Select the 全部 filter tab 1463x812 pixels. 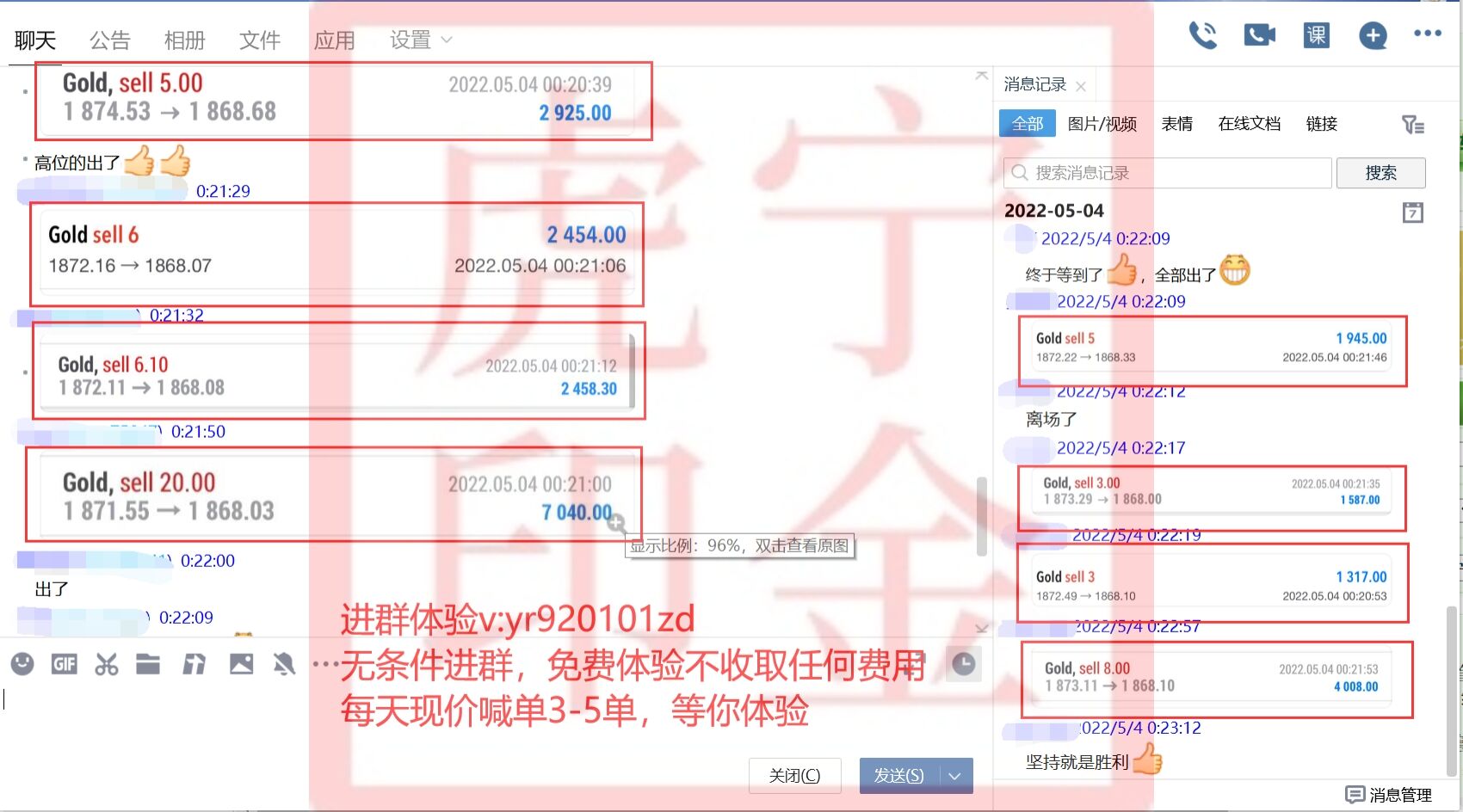pyautogui.click(x=1027, y=124)
